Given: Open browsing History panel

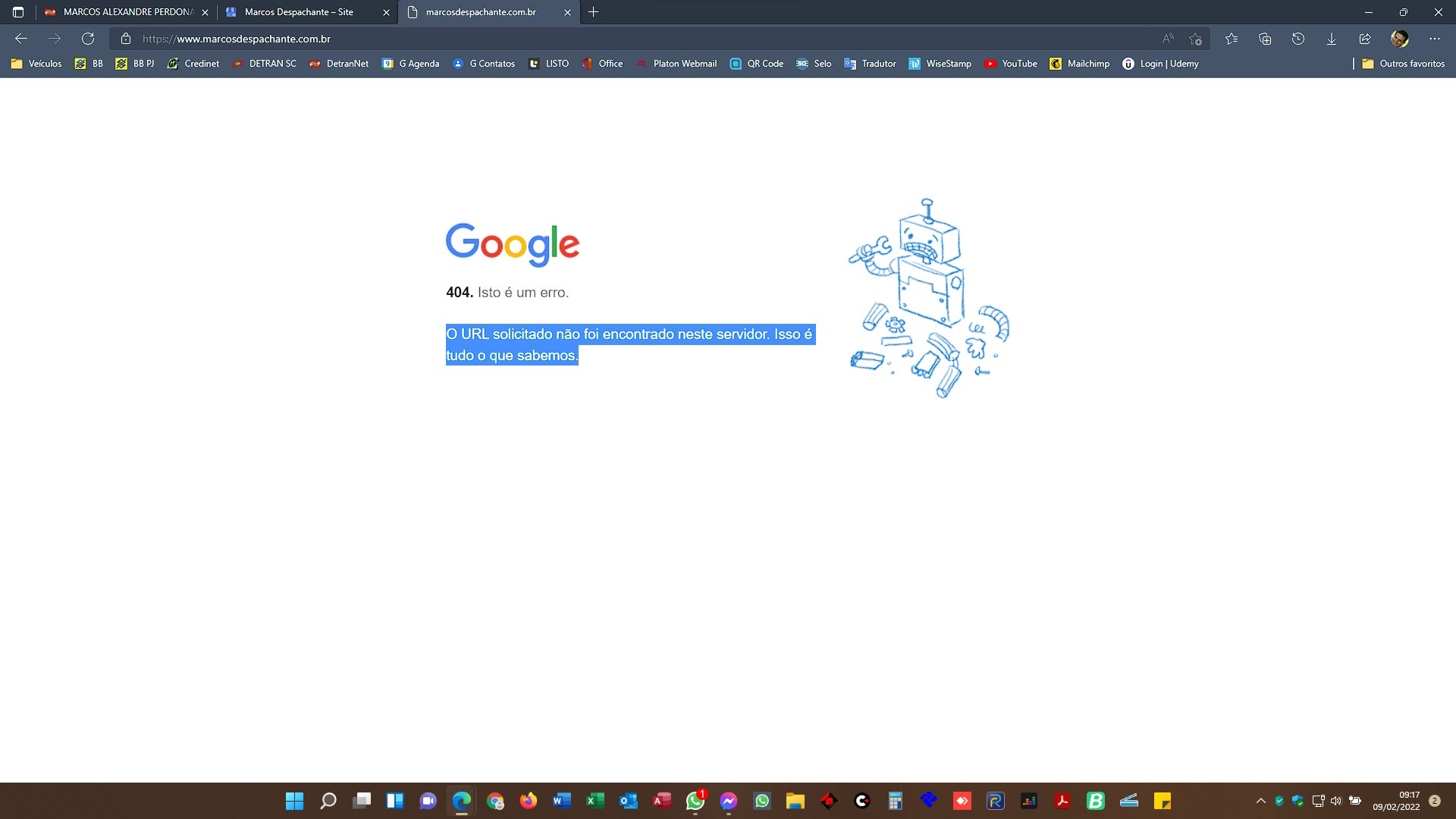Looking at the screenshot, I should [1298, 39].
